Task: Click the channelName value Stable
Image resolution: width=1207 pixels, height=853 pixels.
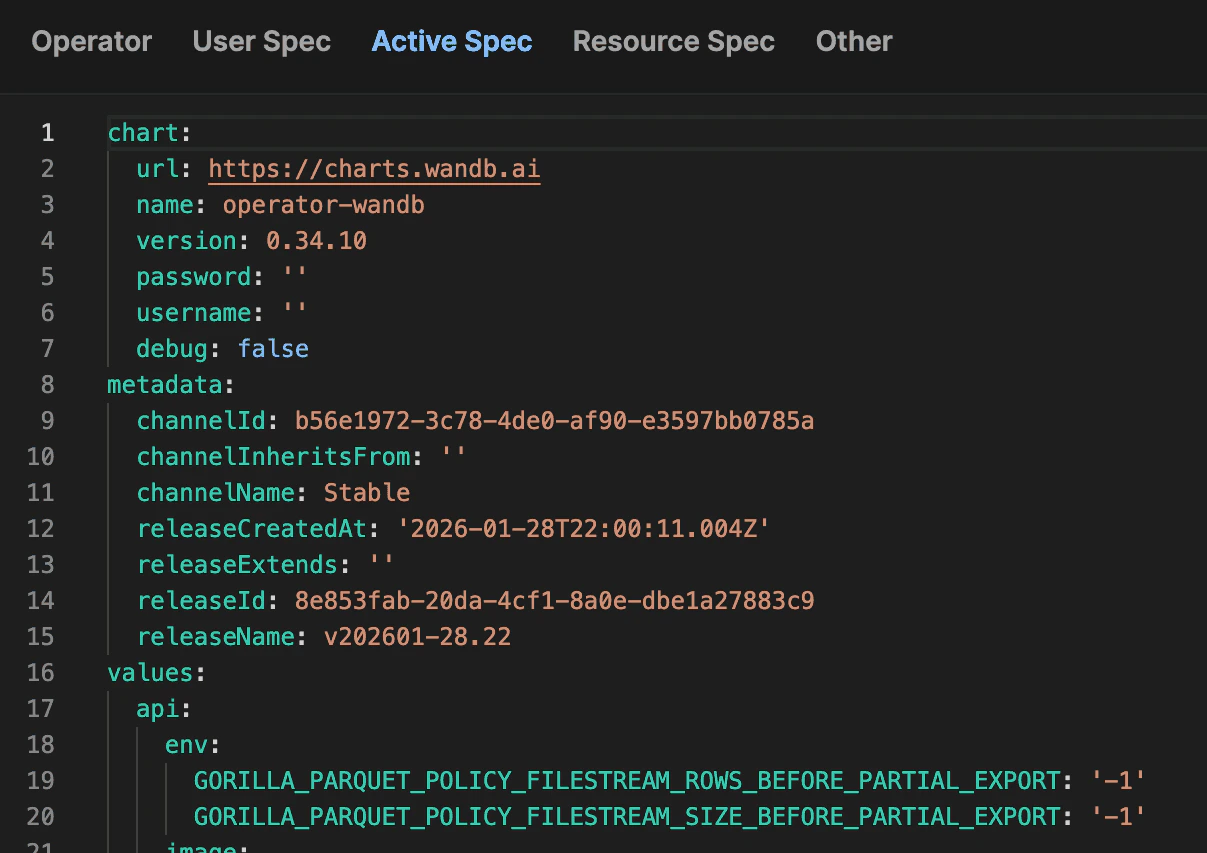Action: tap(367, 493)
